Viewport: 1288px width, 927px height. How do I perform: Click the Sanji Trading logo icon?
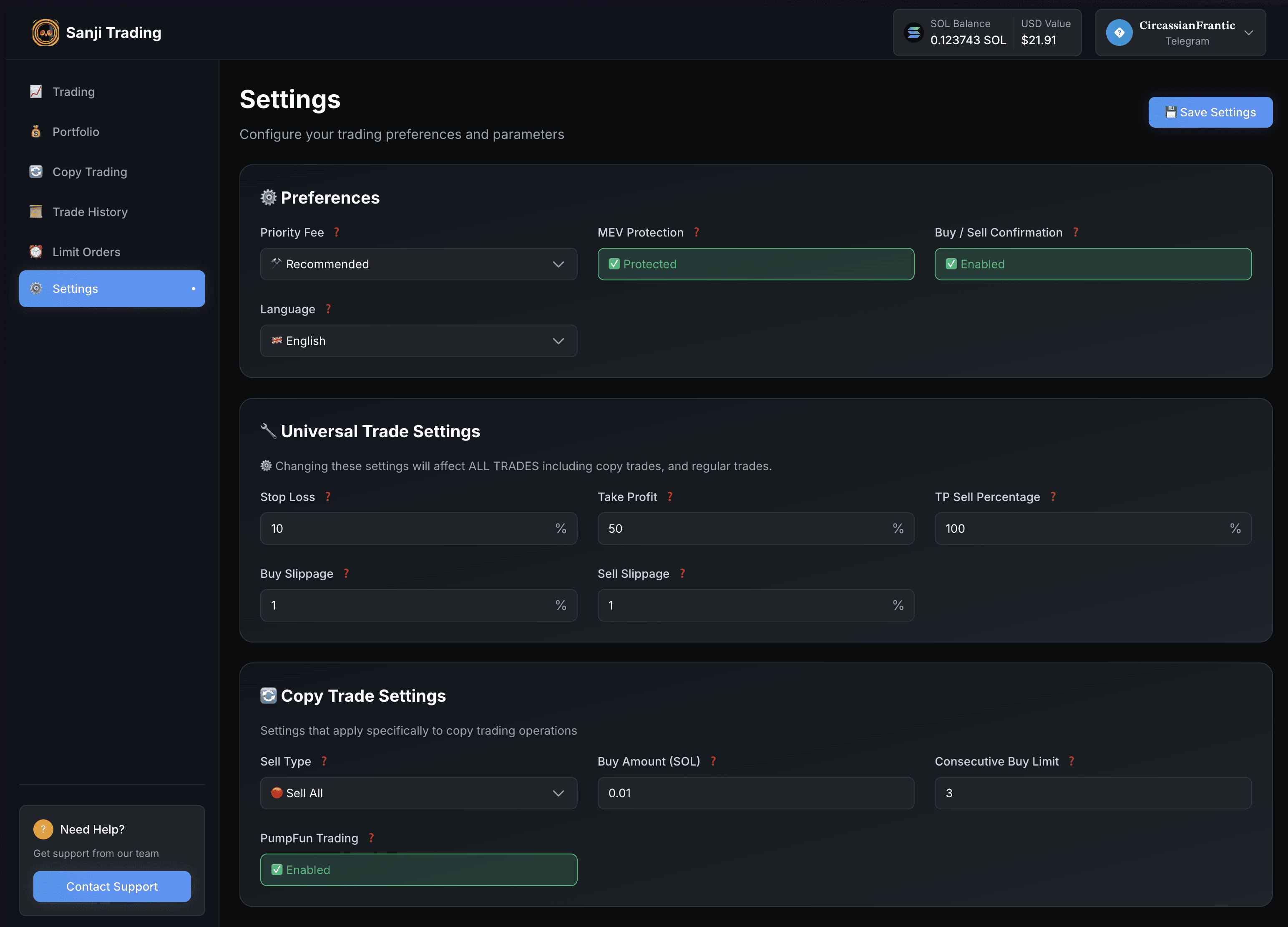click(x=45, y=33)
